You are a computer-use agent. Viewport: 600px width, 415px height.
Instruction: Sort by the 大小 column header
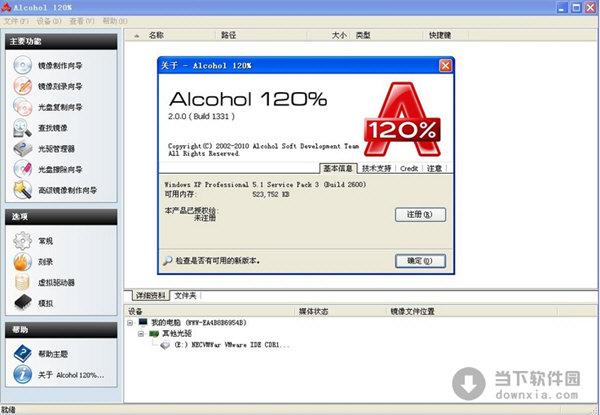(x=330, y=35)
